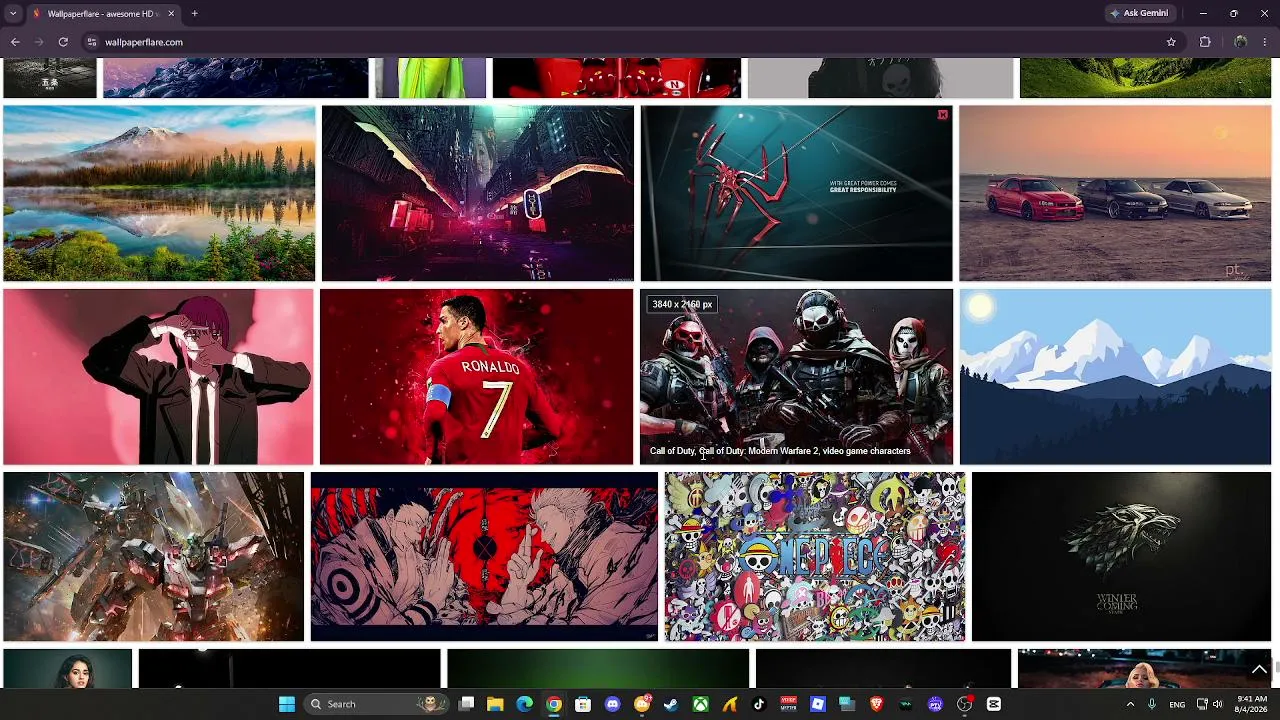Open the clock and date panel

[x=1252, y=704]
